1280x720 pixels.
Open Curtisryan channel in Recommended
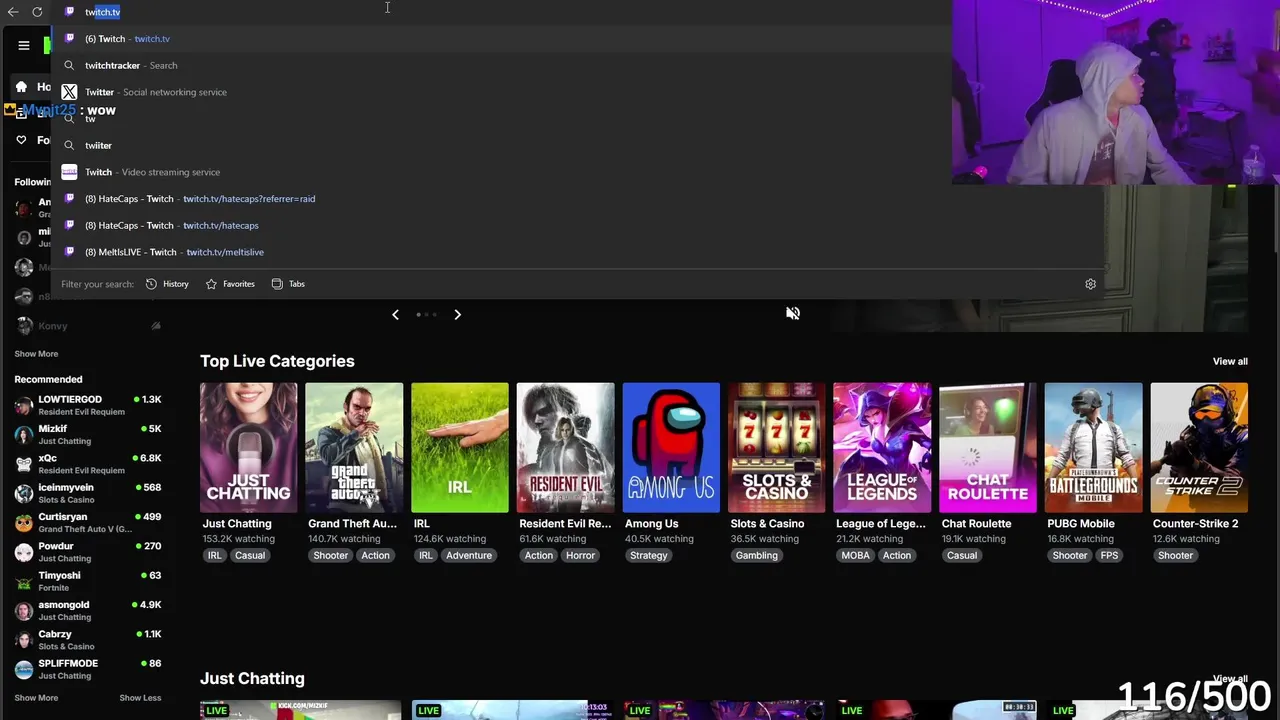pyautogui.click(x=88, y=522)
